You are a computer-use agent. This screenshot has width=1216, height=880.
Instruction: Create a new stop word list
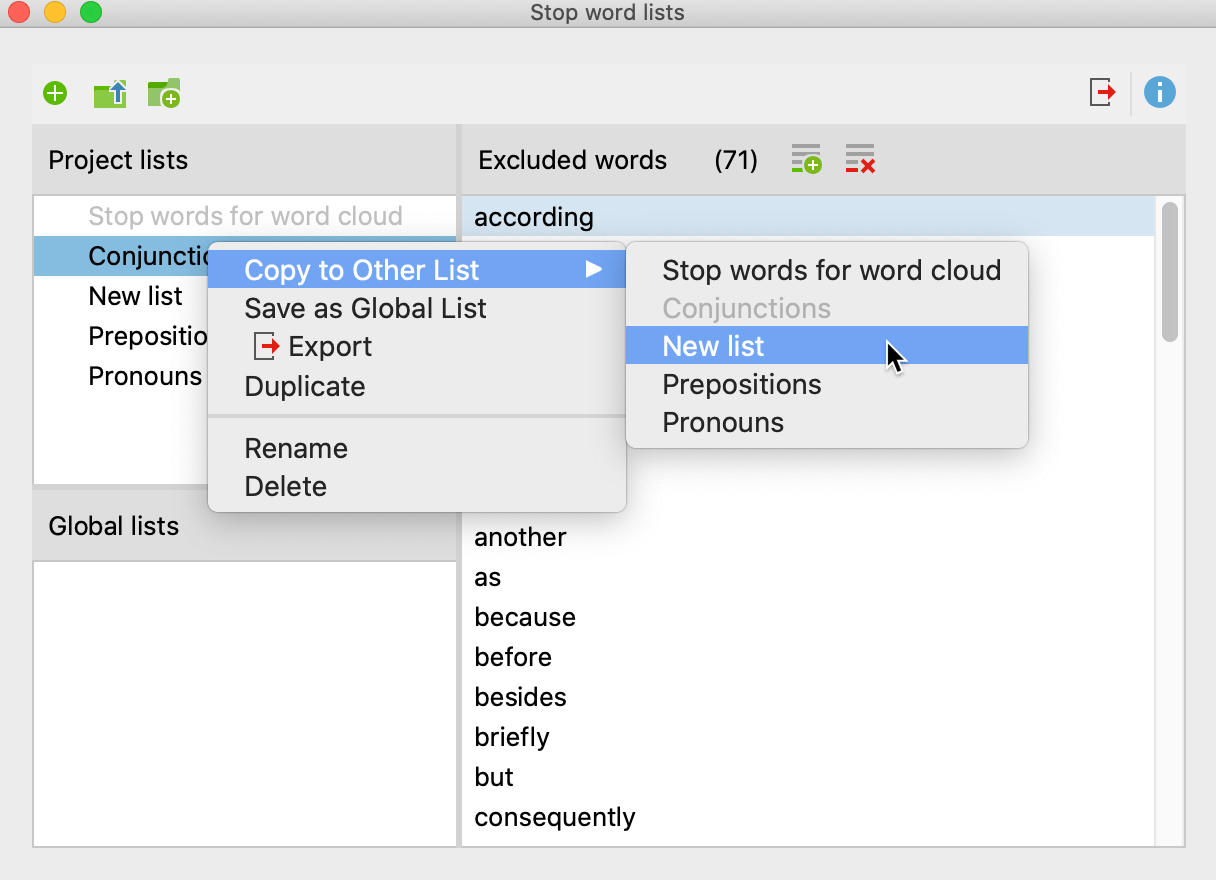pyautogui.click(x=55, y=92)
